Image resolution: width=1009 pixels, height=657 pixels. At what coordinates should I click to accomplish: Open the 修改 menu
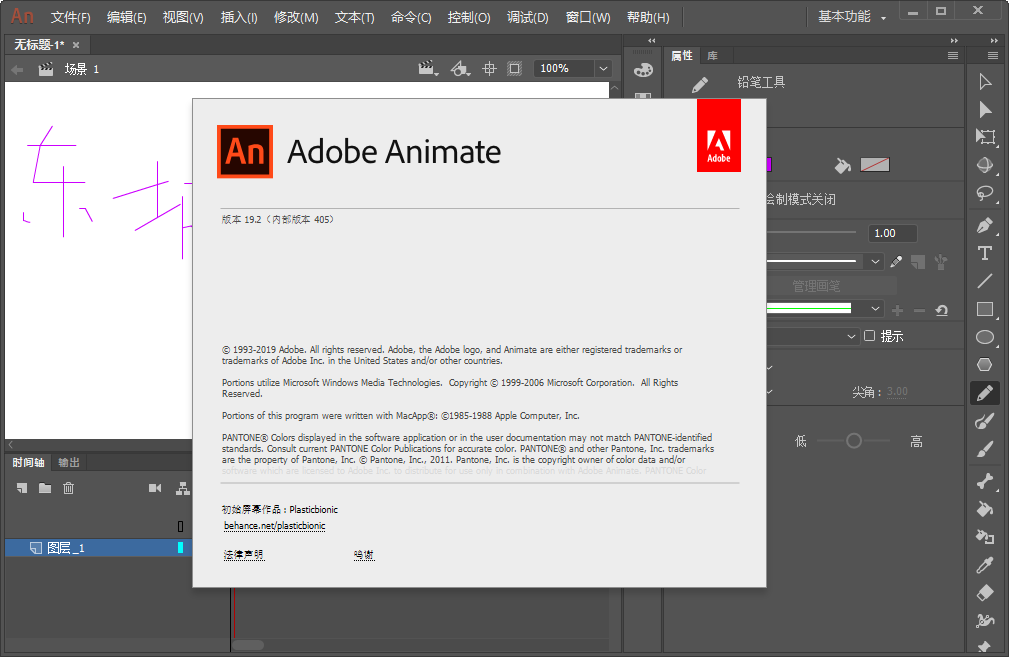pyautogui.click(x=297, y=17)
